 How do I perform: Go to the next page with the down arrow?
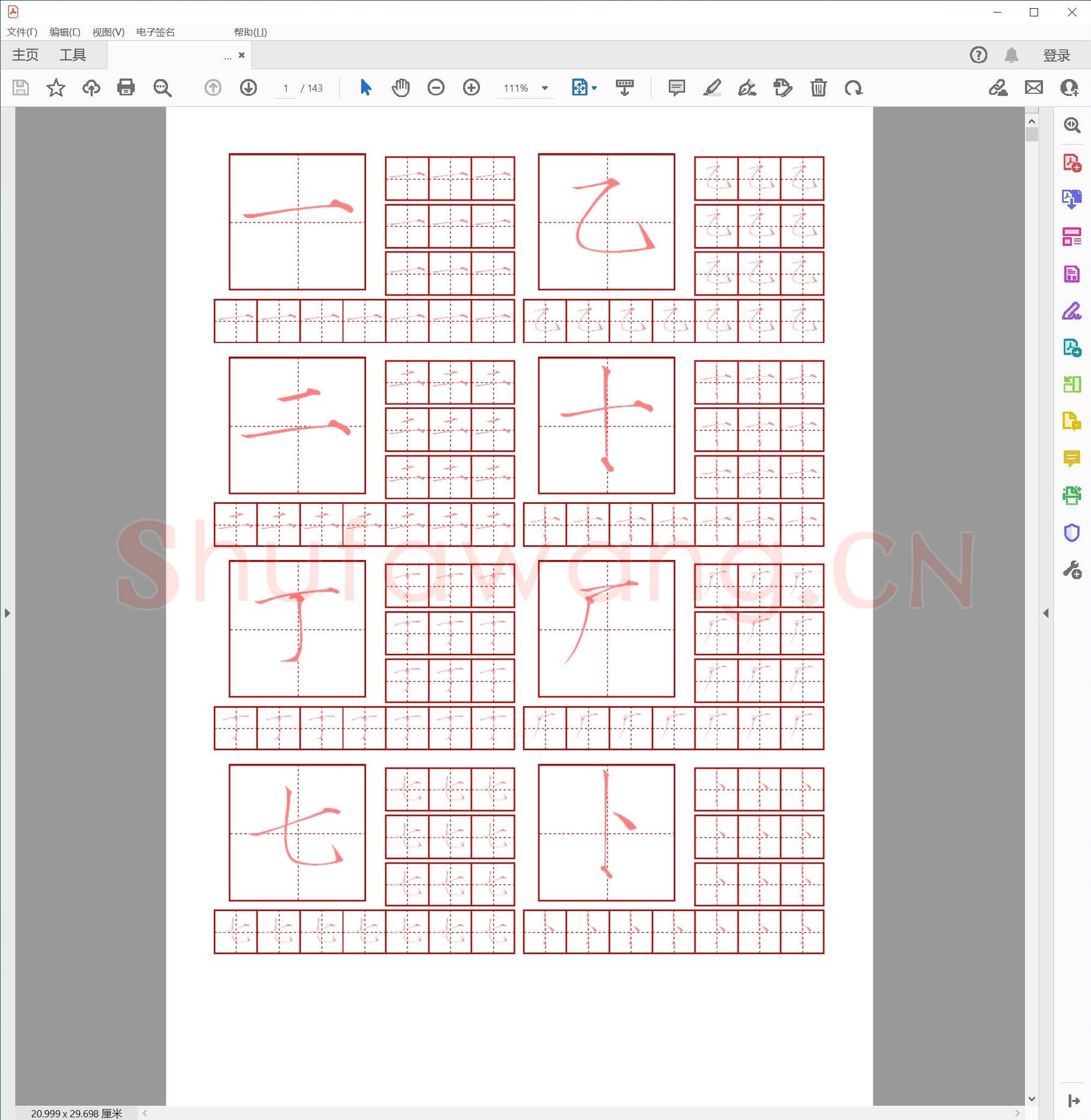248,88
